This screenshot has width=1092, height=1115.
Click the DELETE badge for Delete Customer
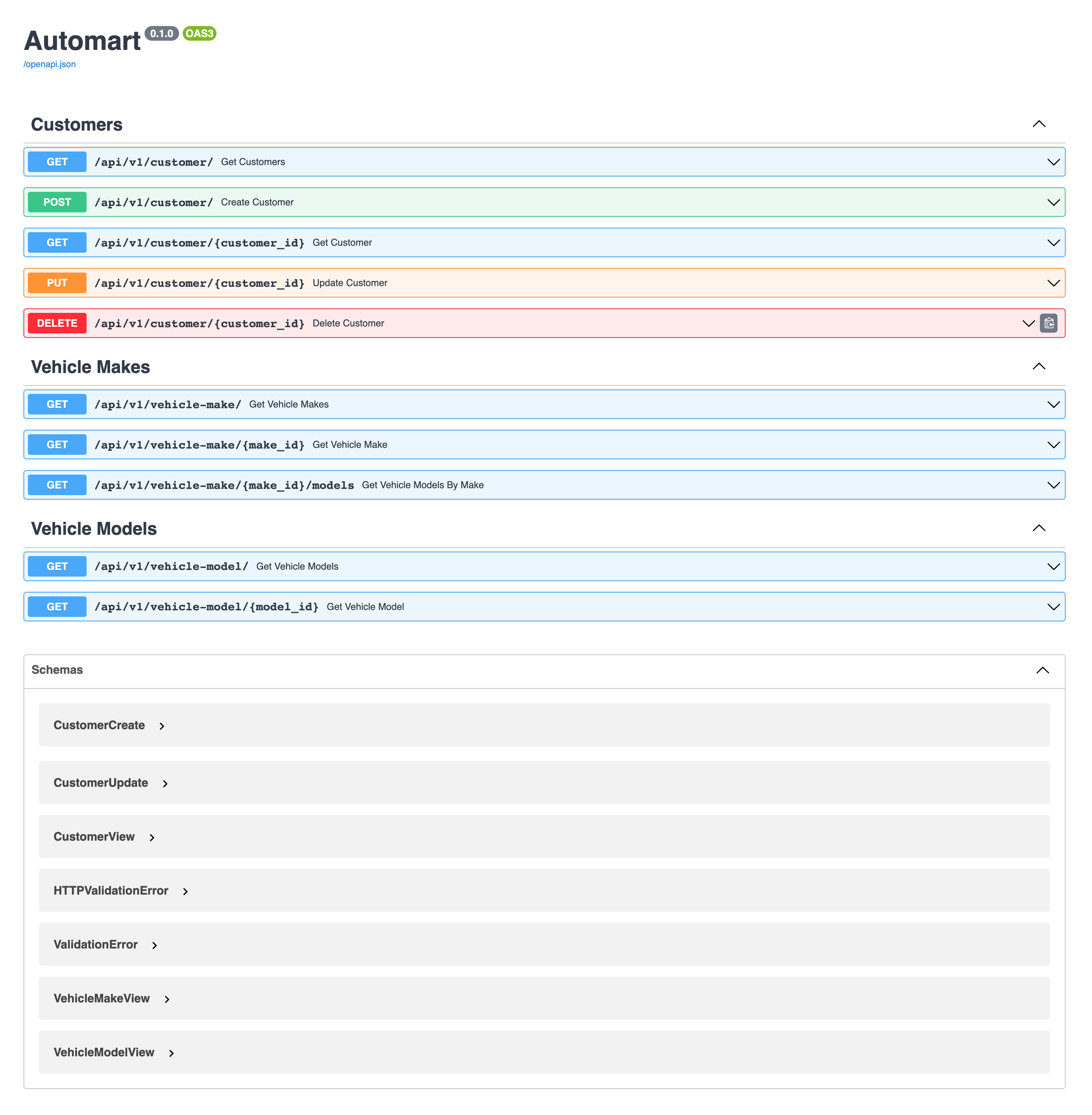point(57,323)
